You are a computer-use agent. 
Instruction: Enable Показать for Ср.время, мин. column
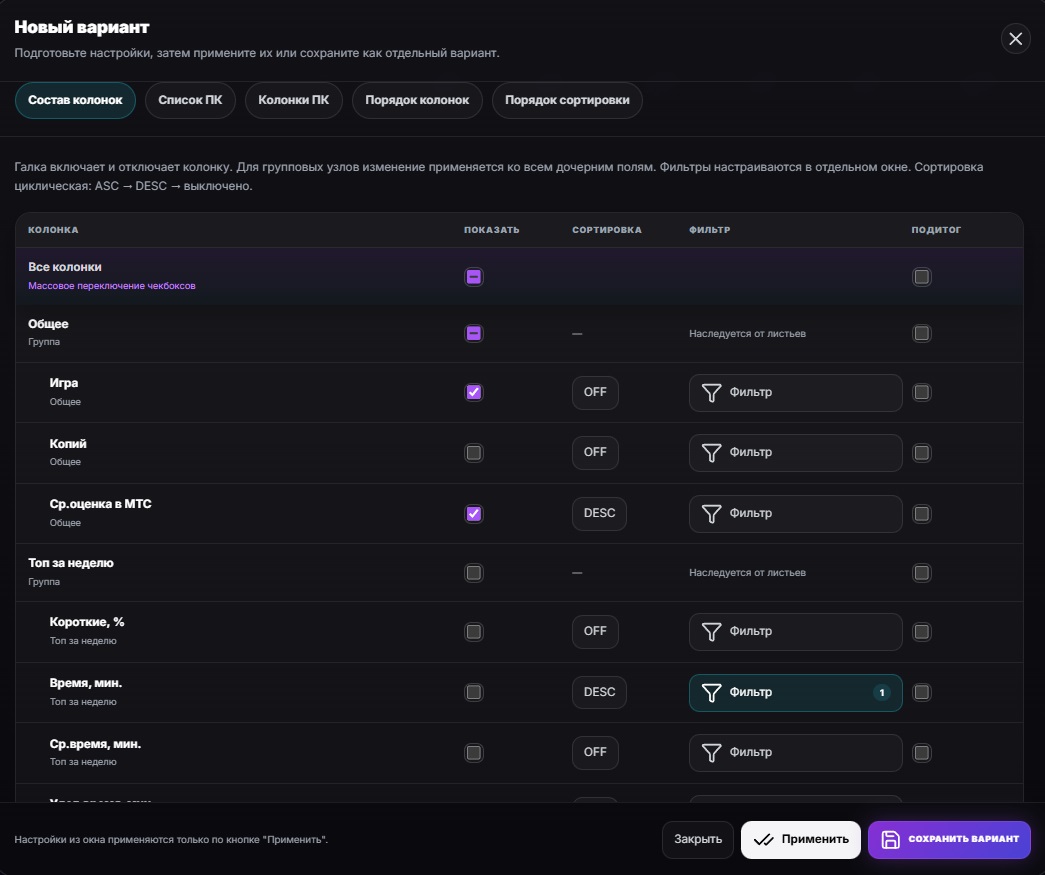tap(474, 753)
